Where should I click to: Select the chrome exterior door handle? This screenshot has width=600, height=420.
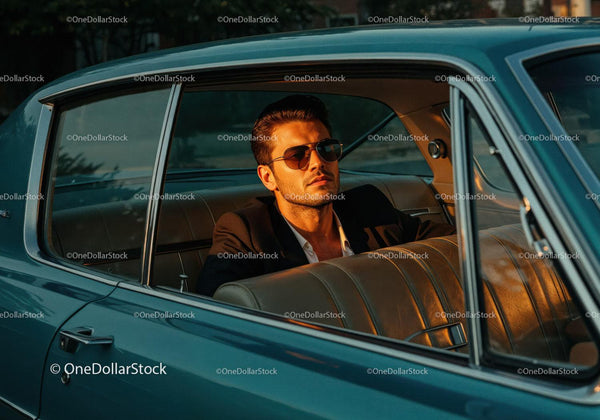(x=85, y=339)
